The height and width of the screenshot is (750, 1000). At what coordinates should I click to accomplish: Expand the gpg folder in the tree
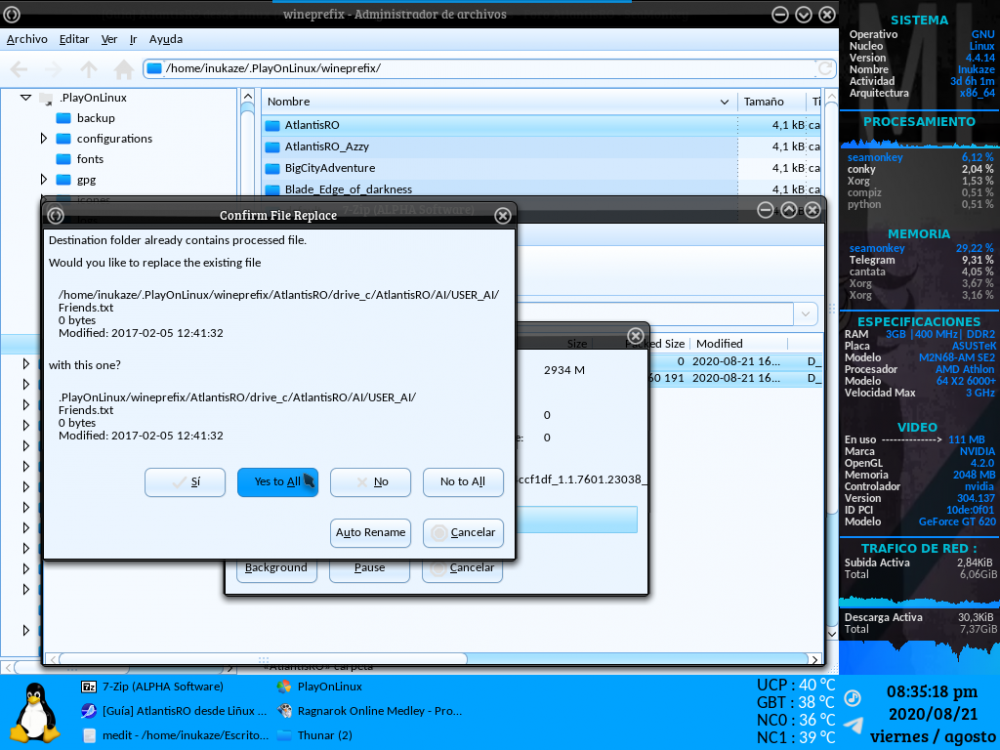[43, 180]
